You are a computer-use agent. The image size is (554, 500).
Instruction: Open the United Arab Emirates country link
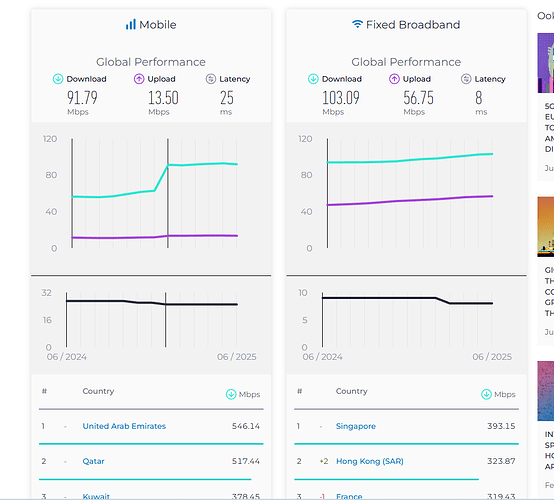coord(124,426)
